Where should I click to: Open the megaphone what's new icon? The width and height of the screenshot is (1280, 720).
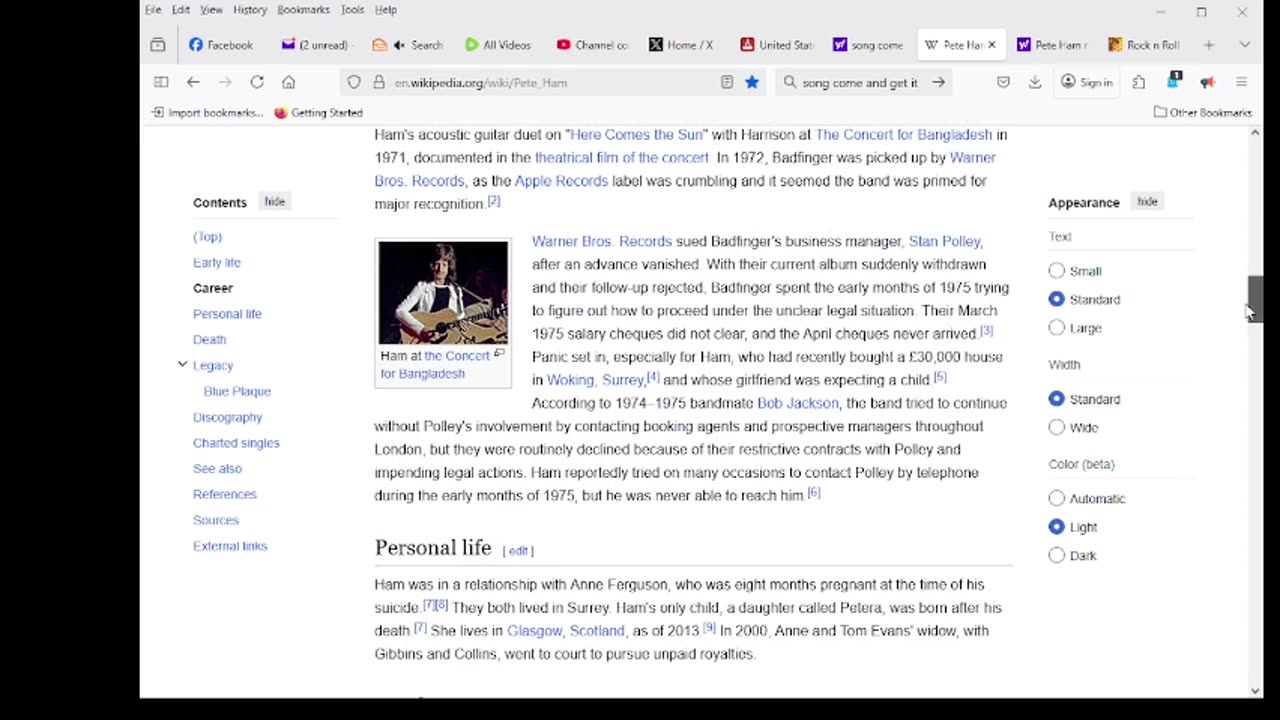(1207, 82)
